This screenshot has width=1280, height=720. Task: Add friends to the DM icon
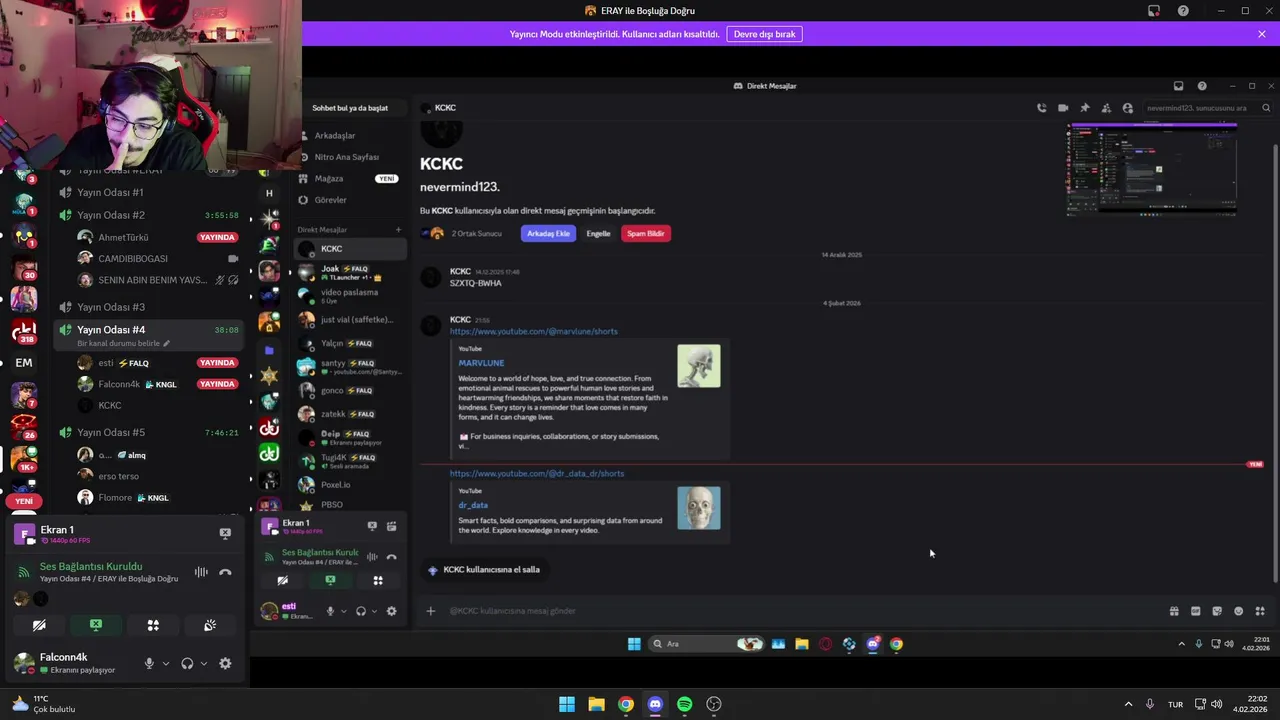[1106, 108]
